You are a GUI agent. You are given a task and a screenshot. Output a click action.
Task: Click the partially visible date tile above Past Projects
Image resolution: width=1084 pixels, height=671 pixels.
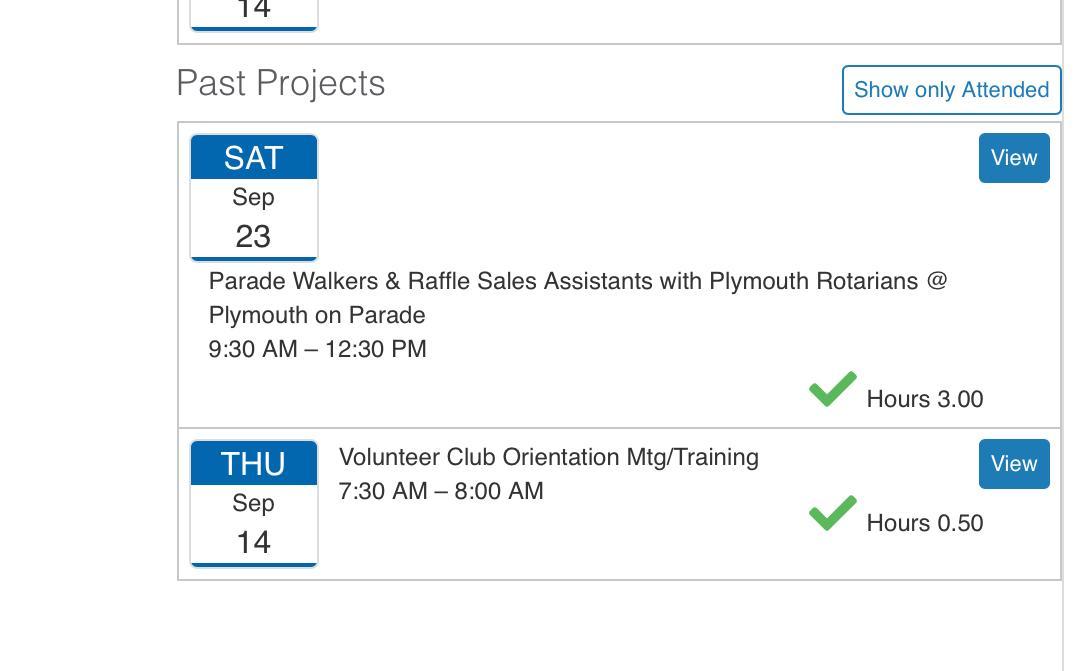coord(254,14)
